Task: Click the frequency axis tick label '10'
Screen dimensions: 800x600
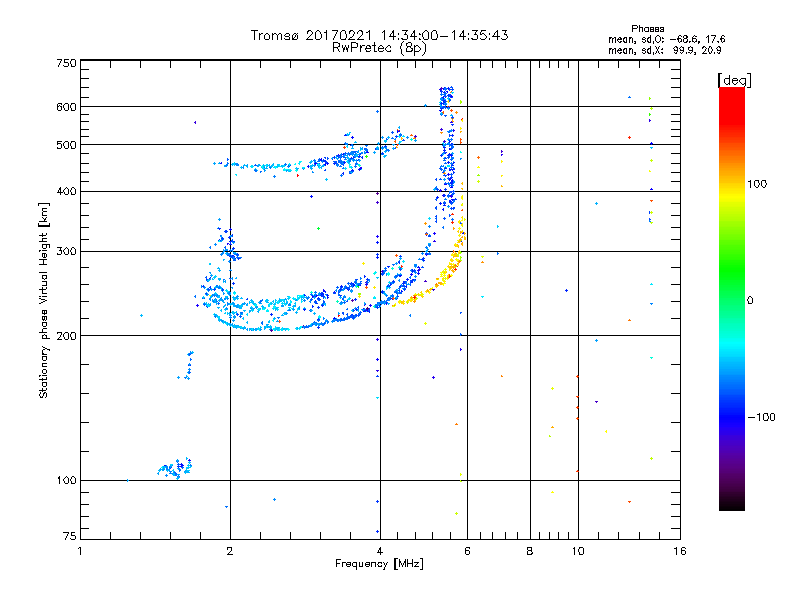Action: point(578,551)
